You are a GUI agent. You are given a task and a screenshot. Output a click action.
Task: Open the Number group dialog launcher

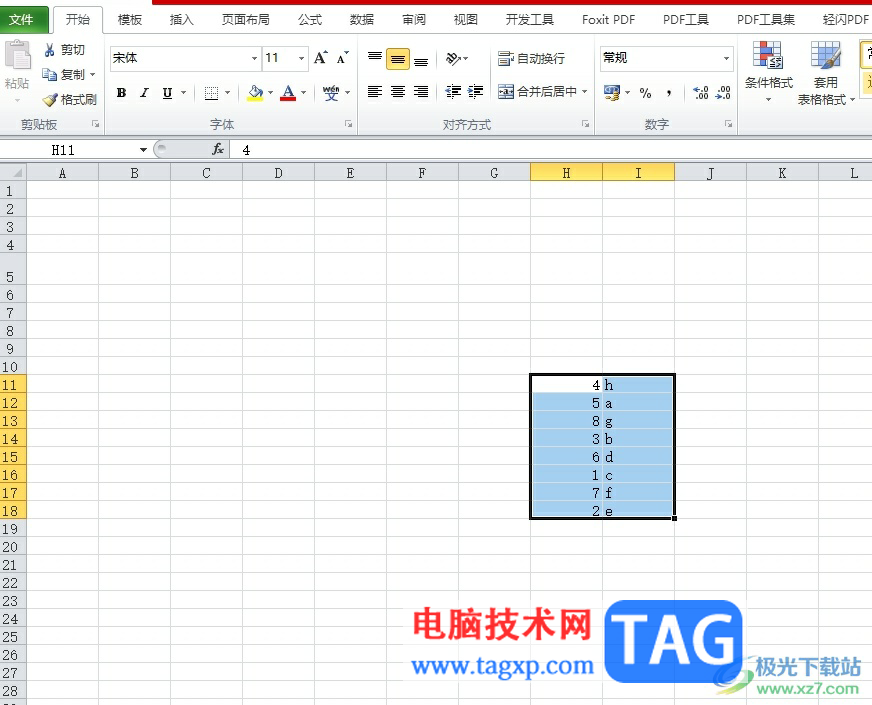tap(729, 124)
